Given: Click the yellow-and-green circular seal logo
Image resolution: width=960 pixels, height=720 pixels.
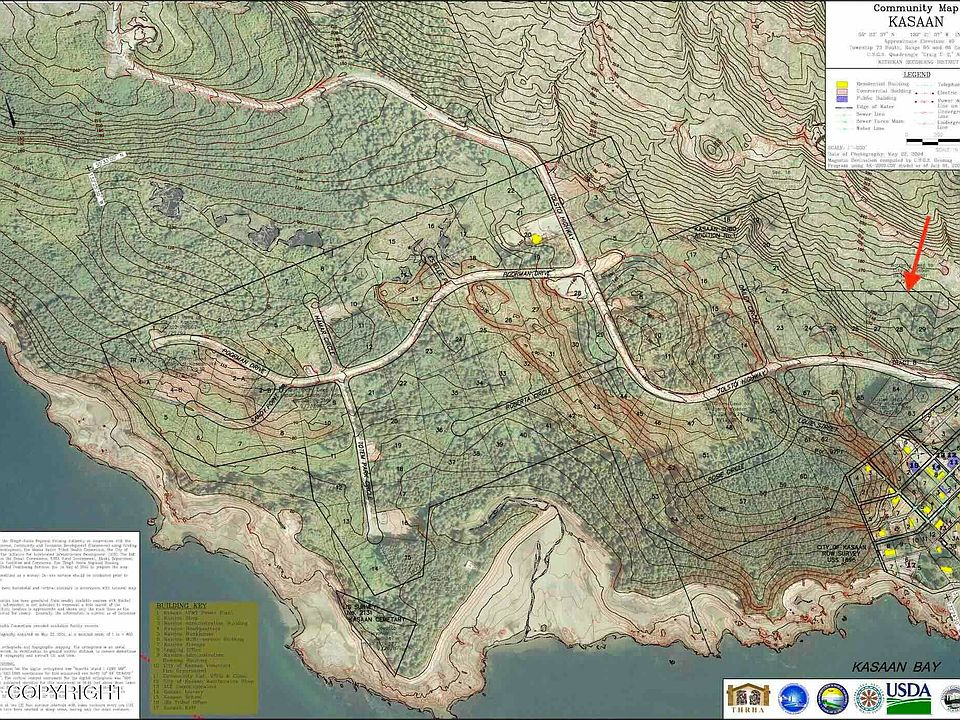Looking at the screenshot, I should (833, 699).
